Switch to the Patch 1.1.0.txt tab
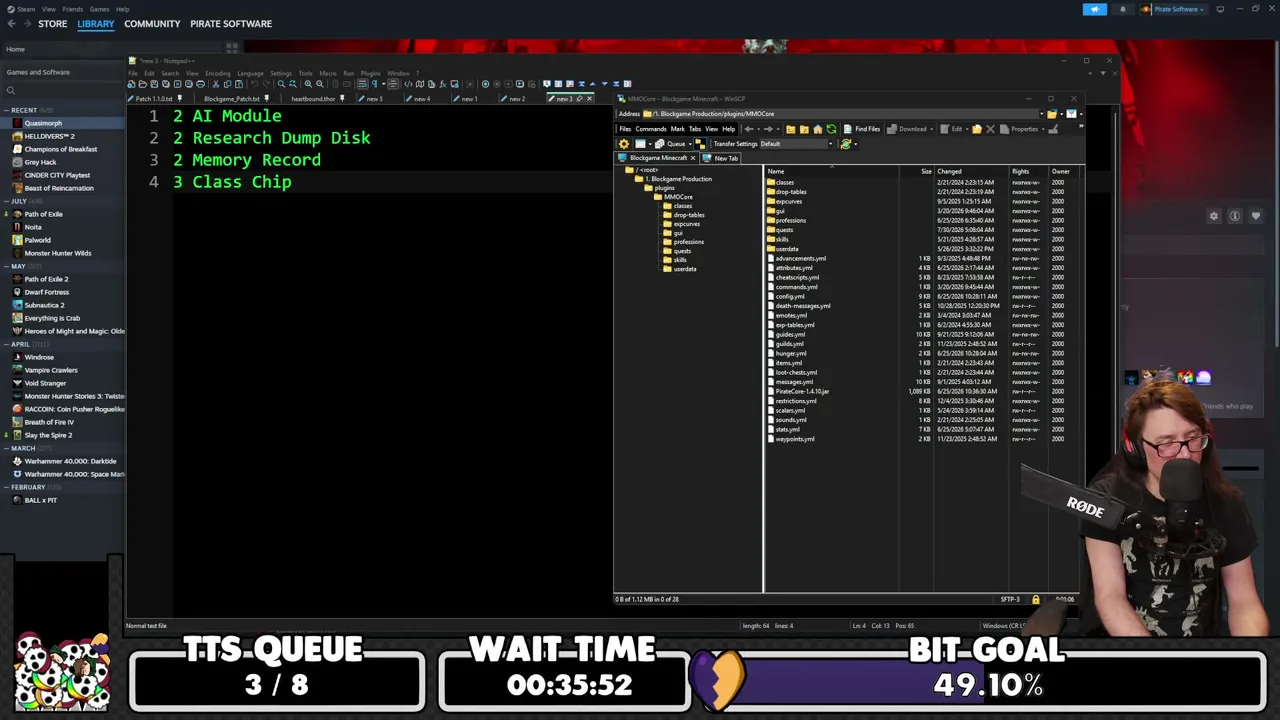Image resolution: width=1280 pixels, height=720 pixels. click(154, 99)
